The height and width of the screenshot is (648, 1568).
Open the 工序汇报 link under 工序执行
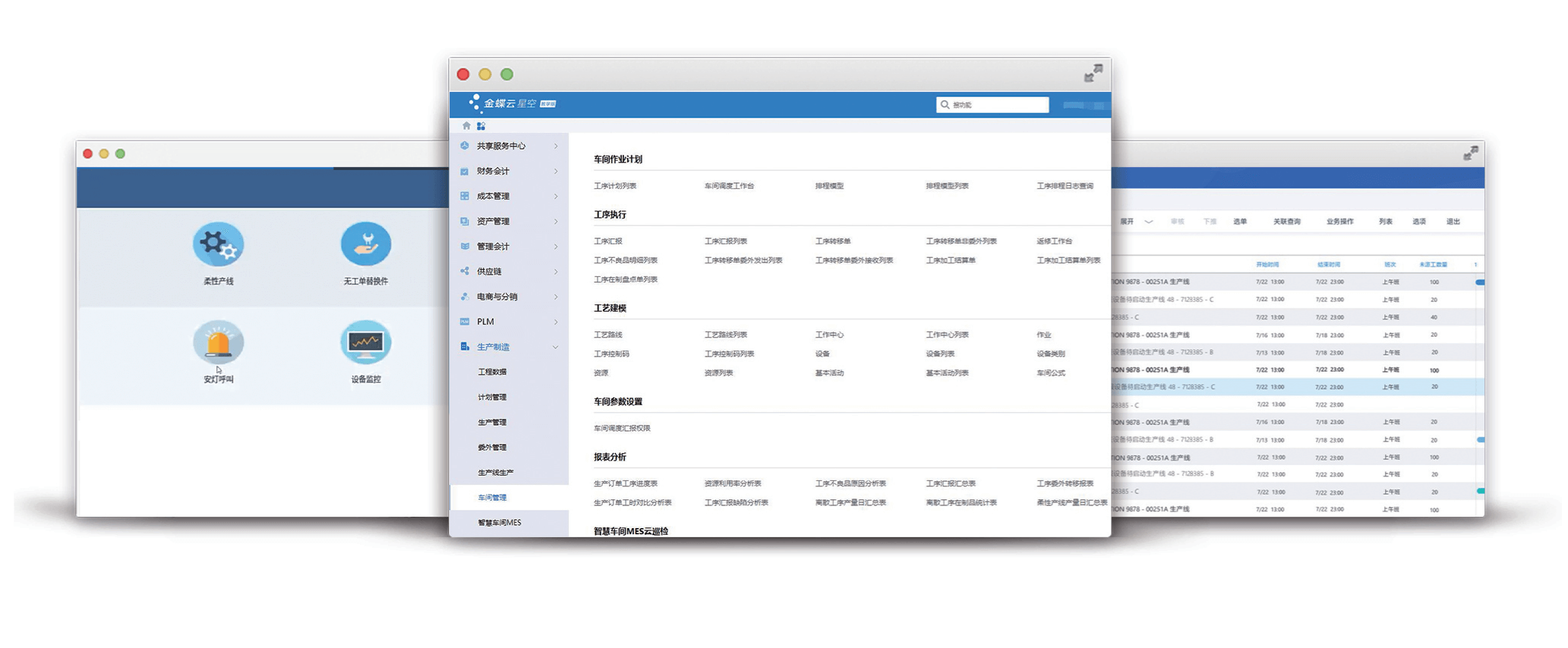[607, 241]
